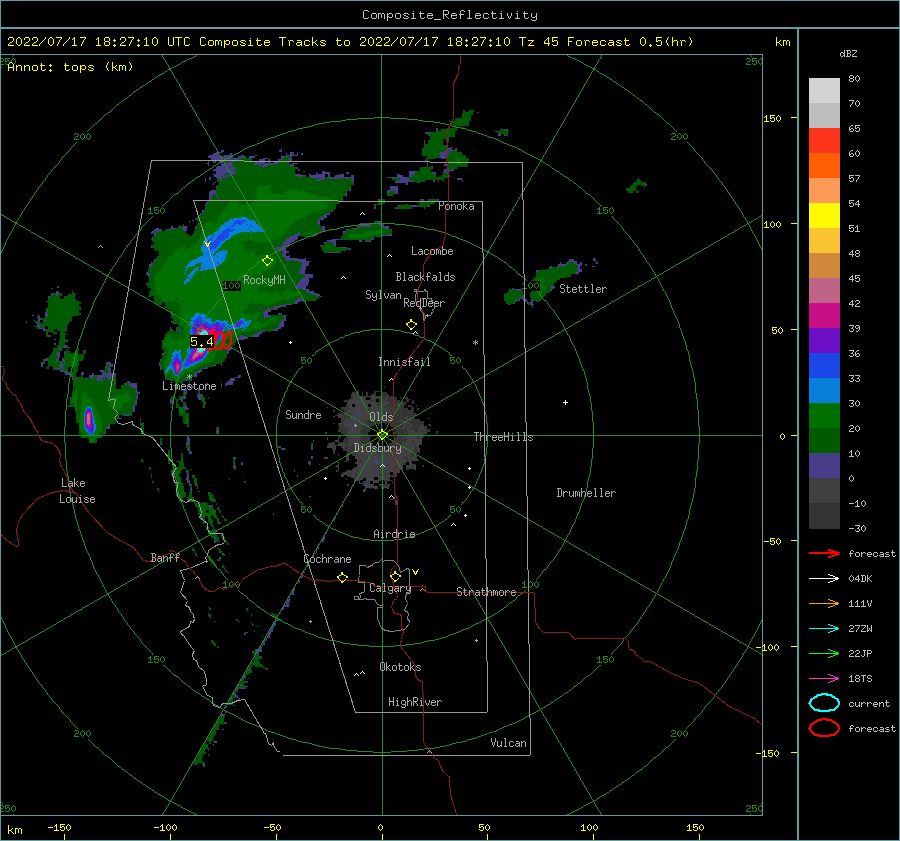Image resolution: width=900 pixels, height=841 pixels.
Task: Click the cyan current ellipse legend icon
Action: pyautogui.click(x=824, y=703)
